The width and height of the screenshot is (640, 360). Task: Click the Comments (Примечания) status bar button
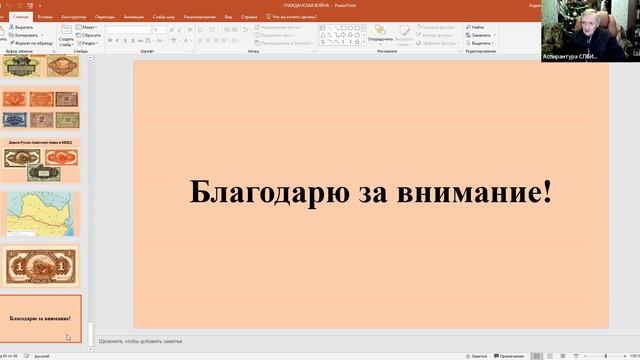(509, 356)
